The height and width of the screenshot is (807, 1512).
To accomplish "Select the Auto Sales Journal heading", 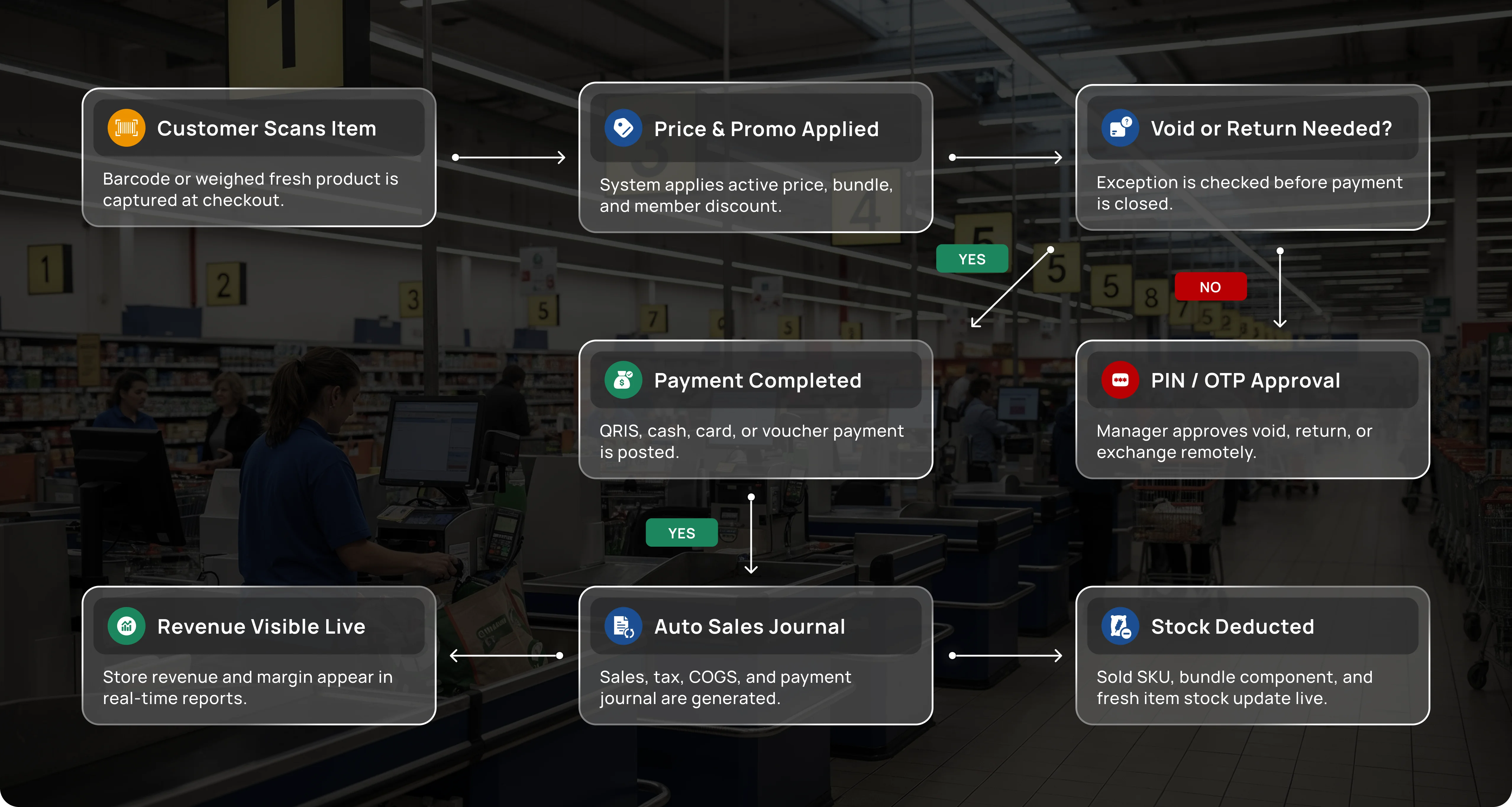I will tap(749, 627).
